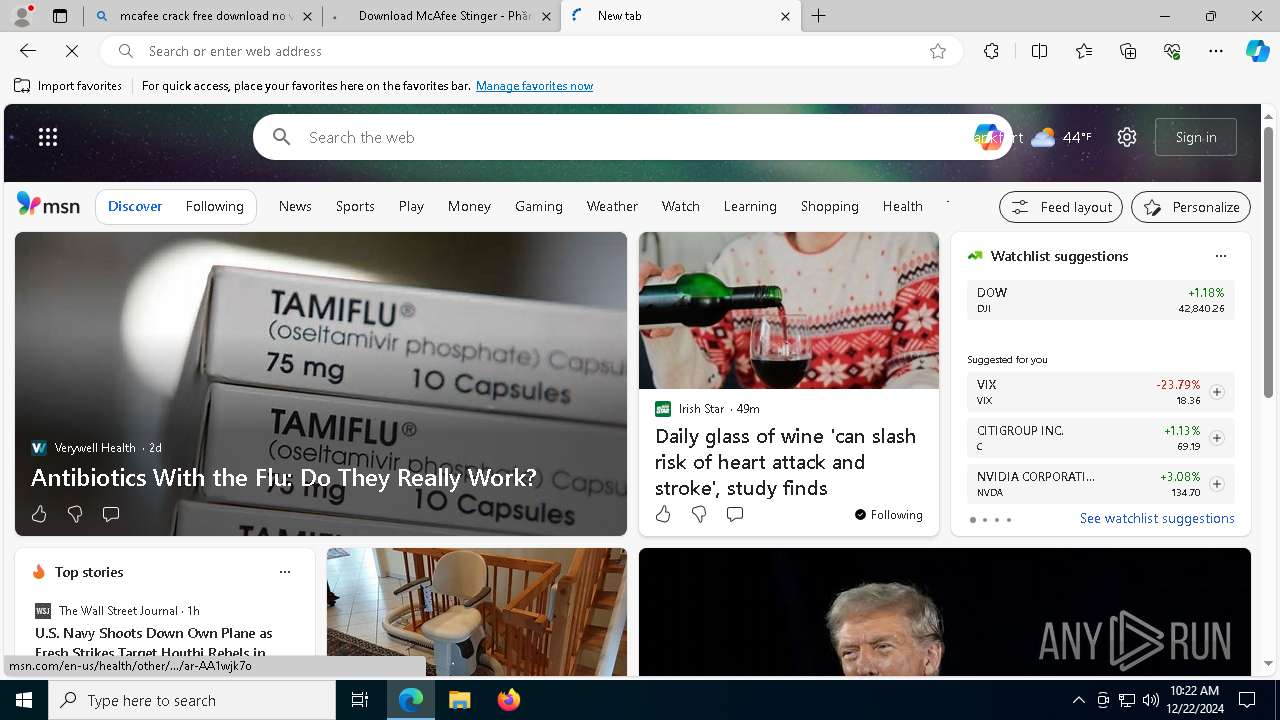
Task: Open the Play category
Action: point(411,206)
